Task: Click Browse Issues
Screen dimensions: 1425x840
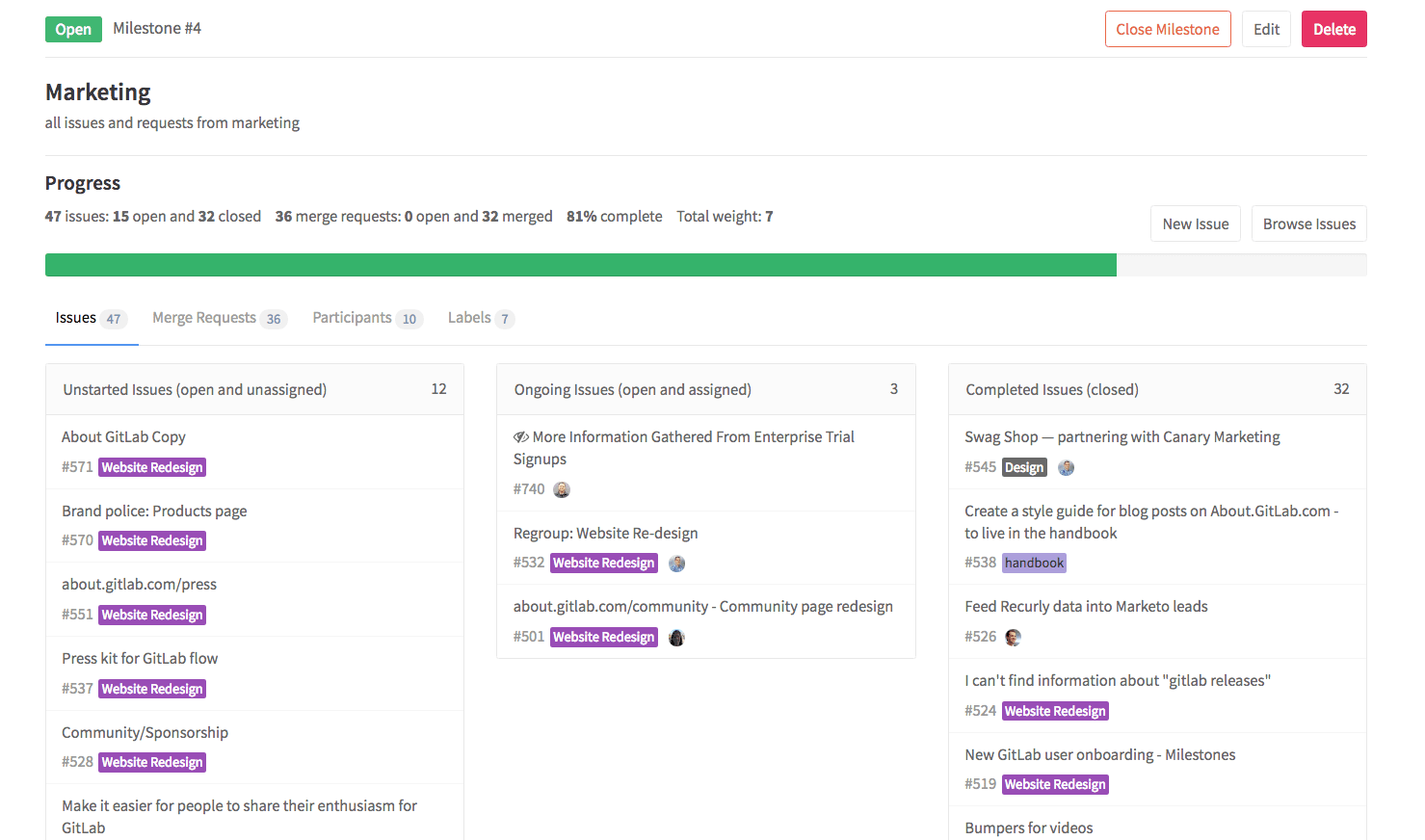Action: click(1308, 223)
